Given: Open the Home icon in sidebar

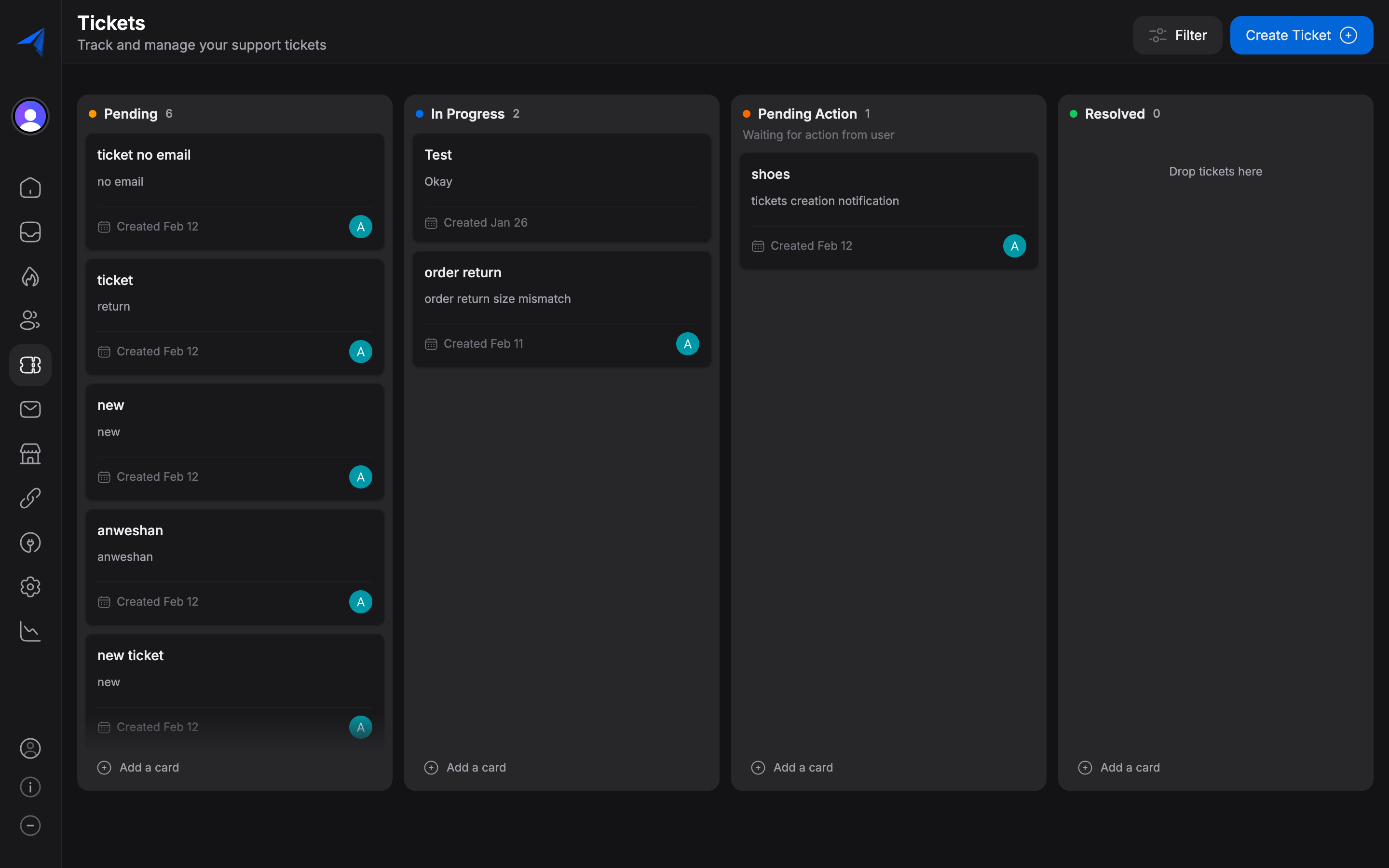Looking at the screenshot, I should click(30, 188).
